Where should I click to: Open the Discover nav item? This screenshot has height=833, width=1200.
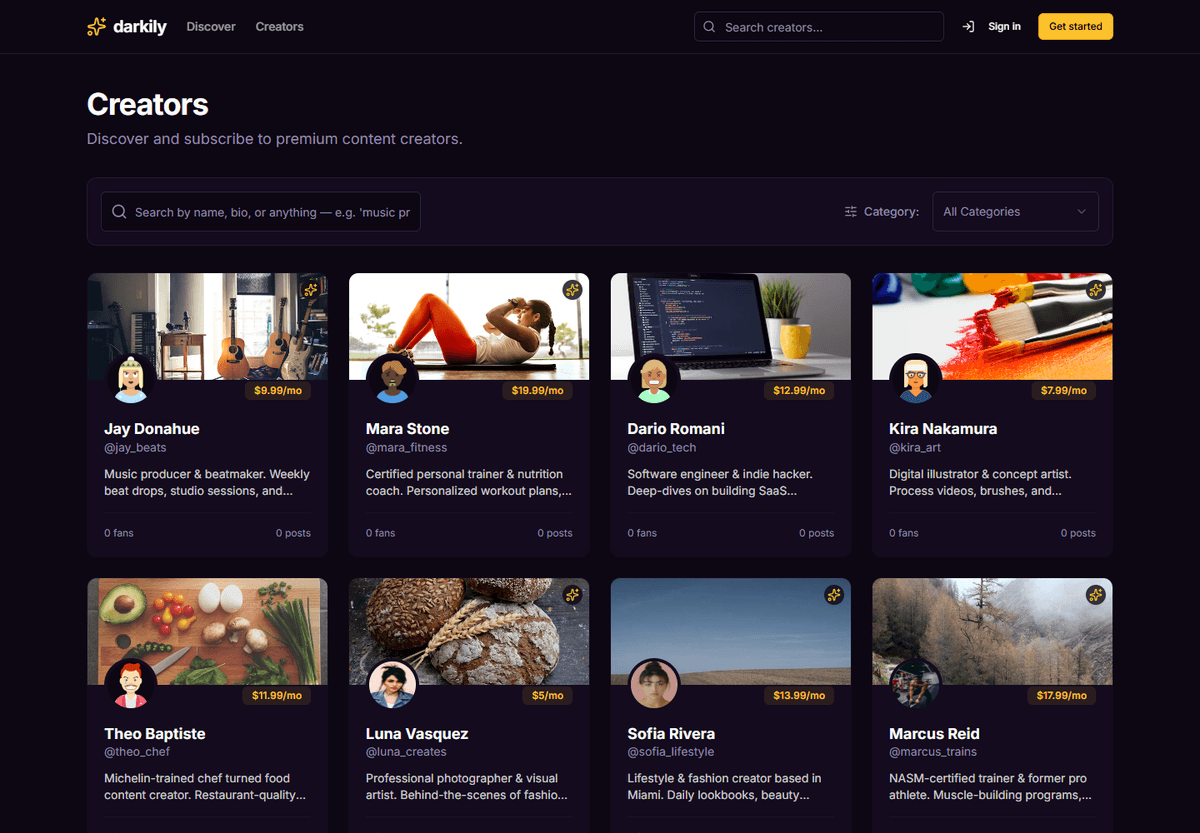coord(211,27)
